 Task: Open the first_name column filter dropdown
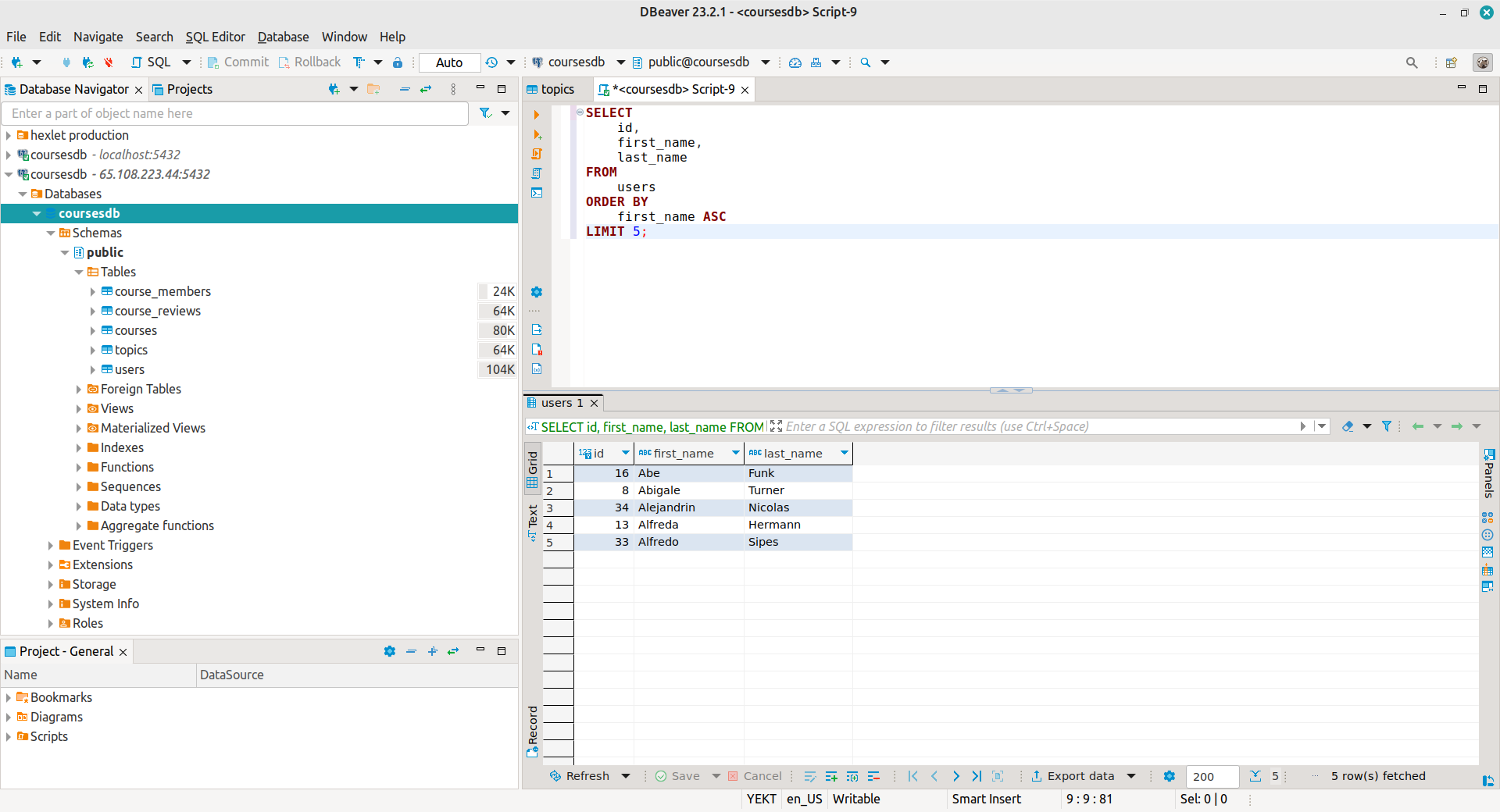click(735, 453)
